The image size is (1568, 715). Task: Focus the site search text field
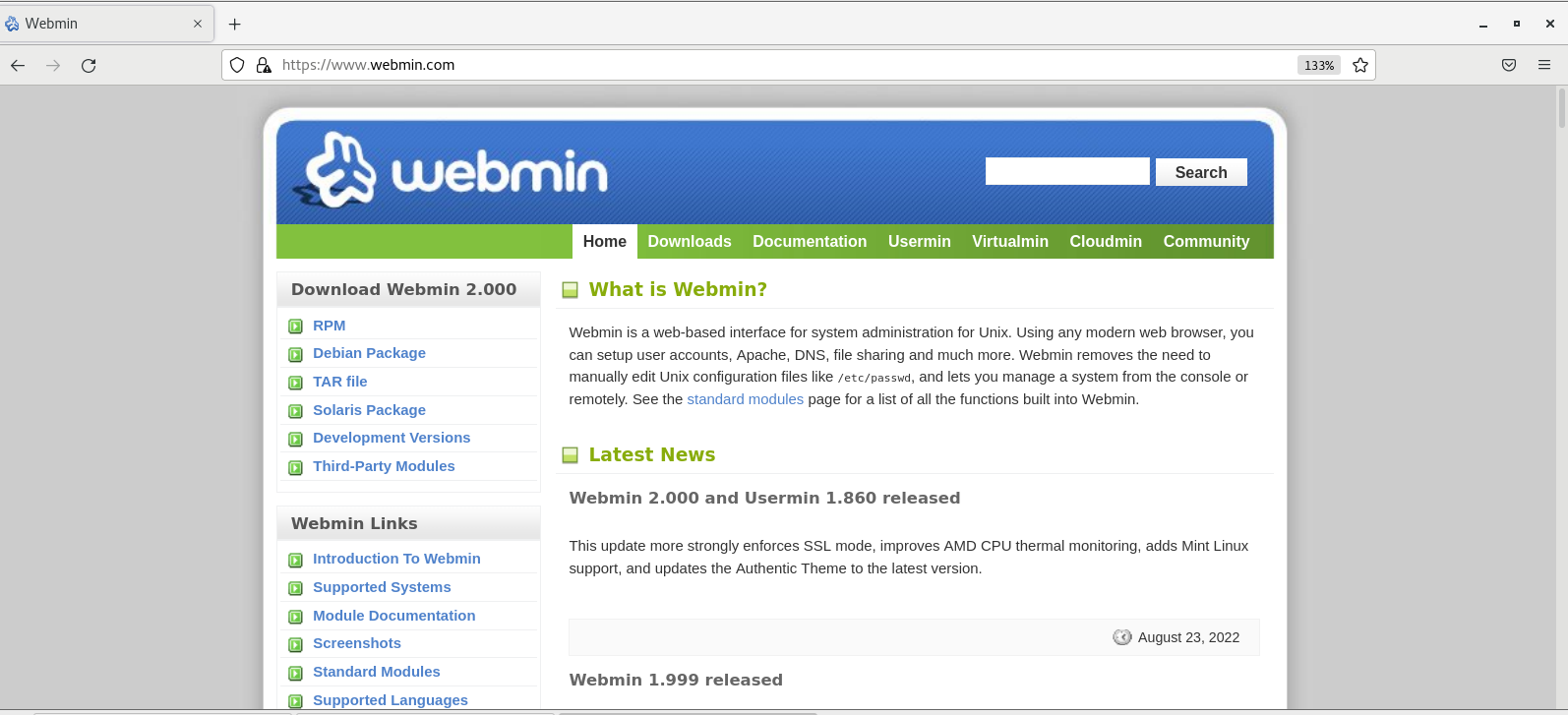(x=1066, y=171)
